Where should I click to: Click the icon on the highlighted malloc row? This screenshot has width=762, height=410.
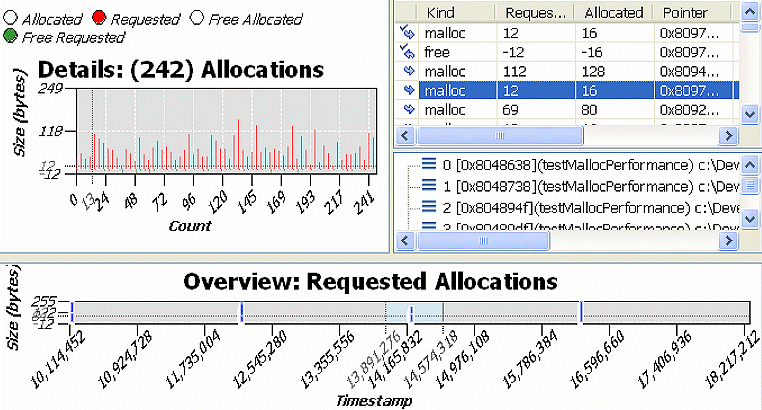coord(407,90)
